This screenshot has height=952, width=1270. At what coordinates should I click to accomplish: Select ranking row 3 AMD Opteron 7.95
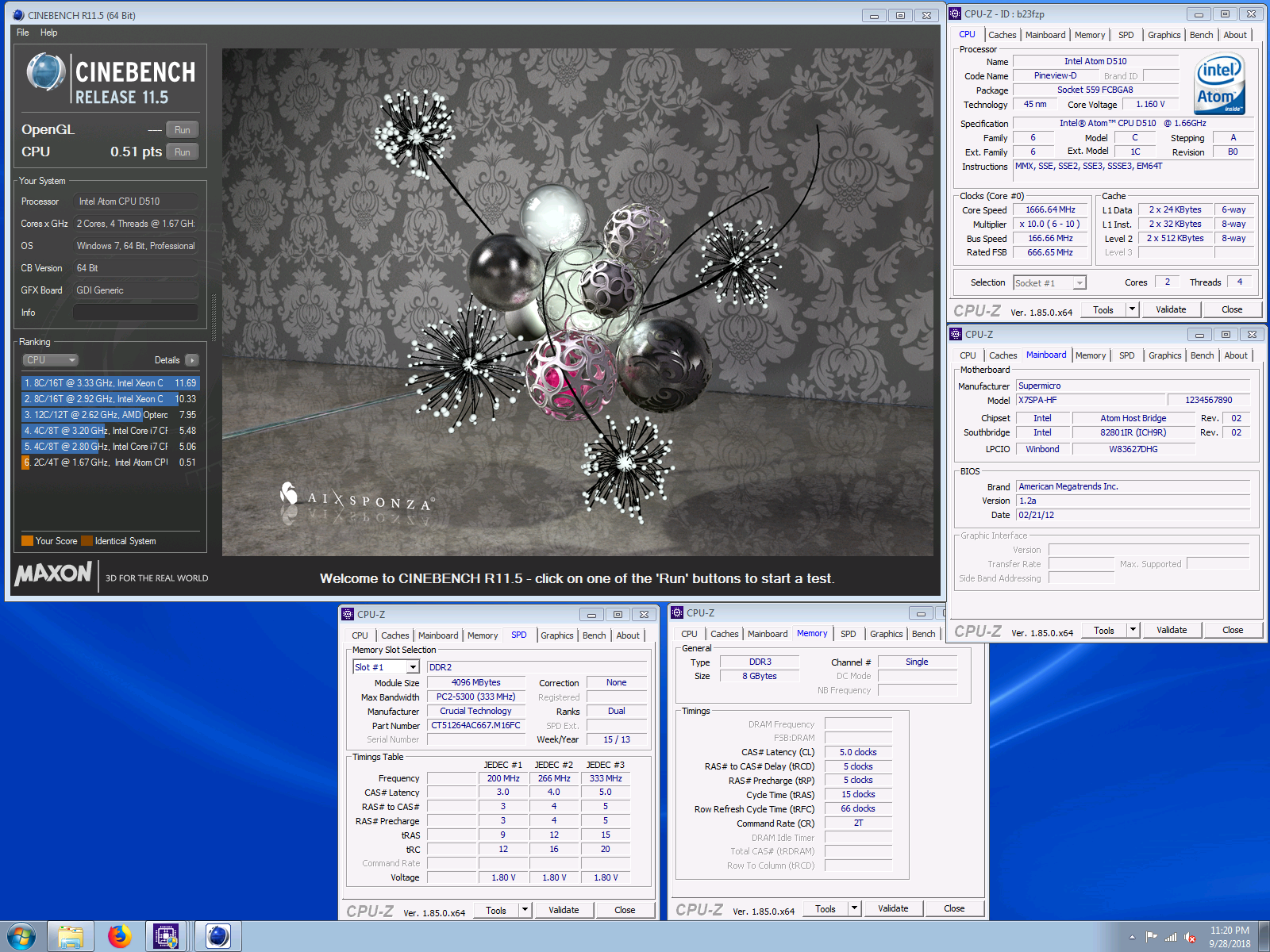(x=110, y=415)
